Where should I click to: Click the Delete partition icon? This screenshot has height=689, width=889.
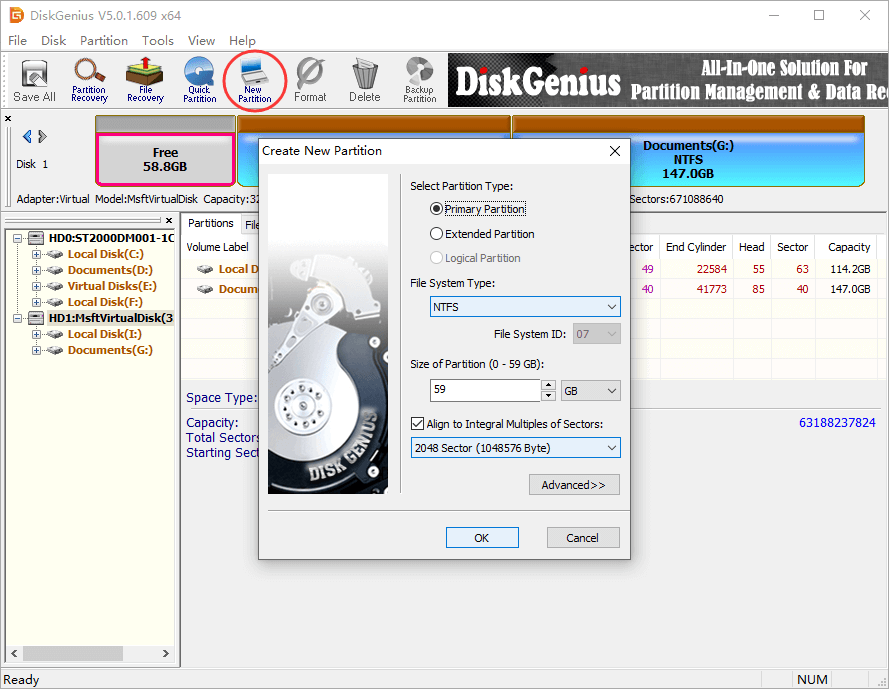(364, 80)
